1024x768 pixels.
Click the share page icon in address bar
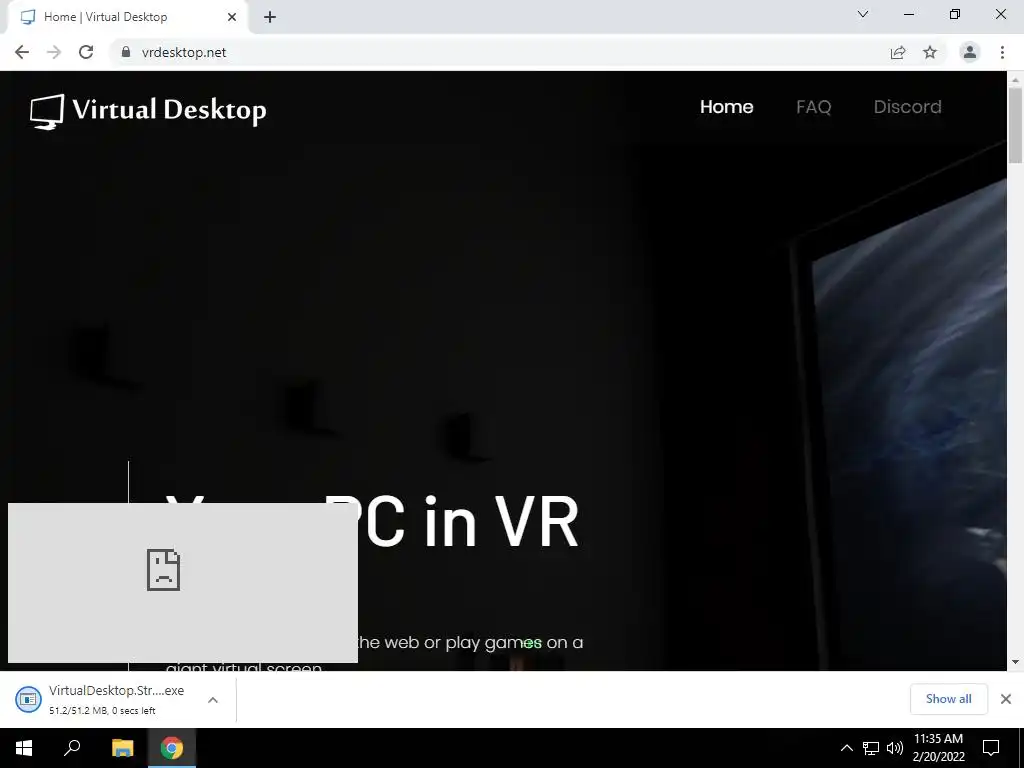[x=898, y=52]
